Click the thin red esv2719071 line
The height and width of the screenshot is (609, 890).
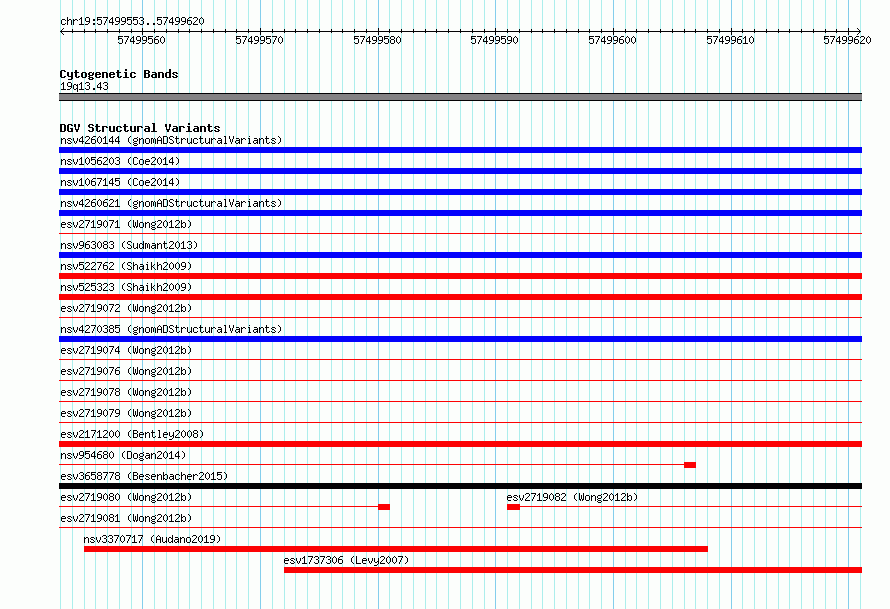pos(460,233)
